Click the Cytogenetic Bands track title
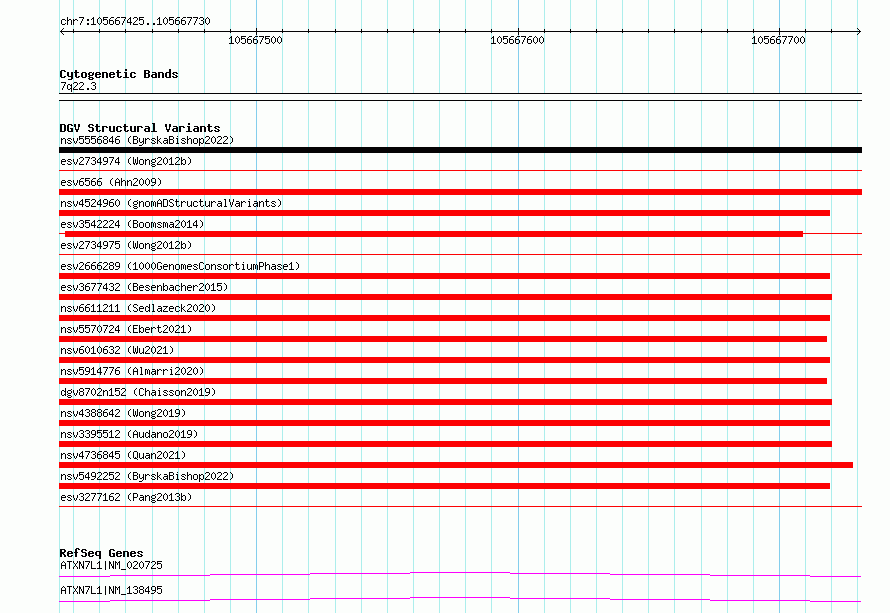Viewport: 890px width, 613px height. 119,74
